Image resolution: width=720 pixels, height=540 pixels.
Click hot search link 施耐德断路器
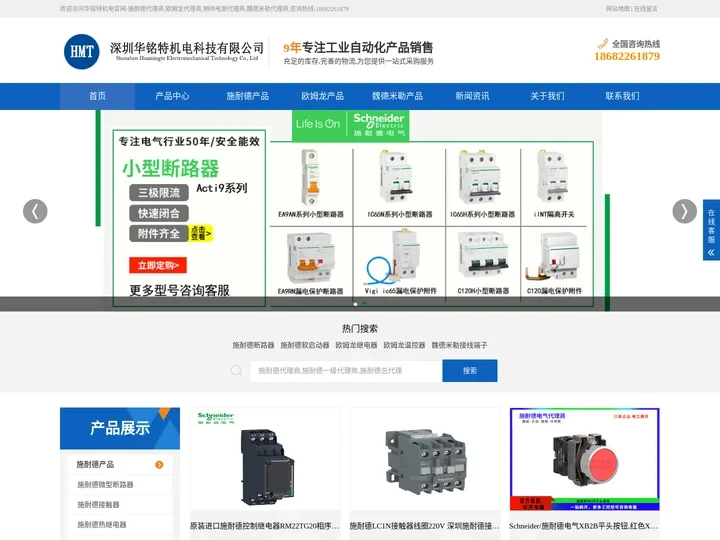pos(253,345)
